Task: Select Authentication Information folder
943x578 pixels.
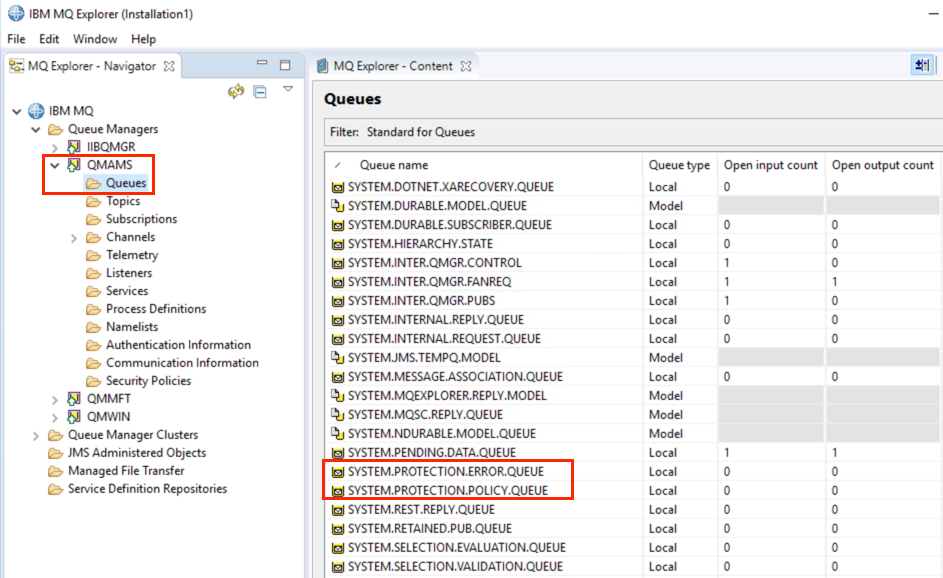Action: 179,345
